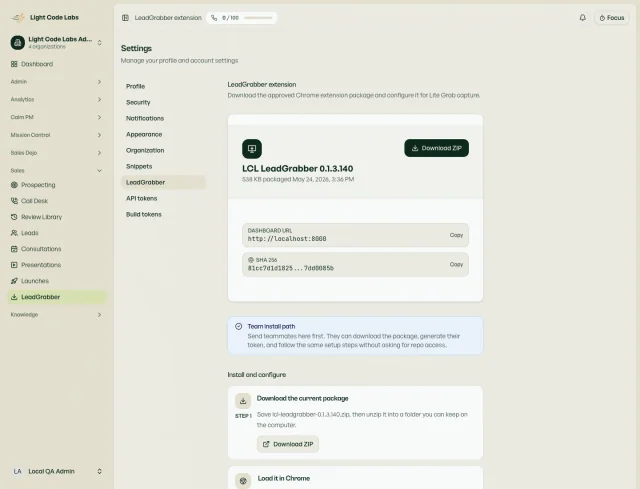Toggle sidebar panel icon in top bar

pos(125,18)
